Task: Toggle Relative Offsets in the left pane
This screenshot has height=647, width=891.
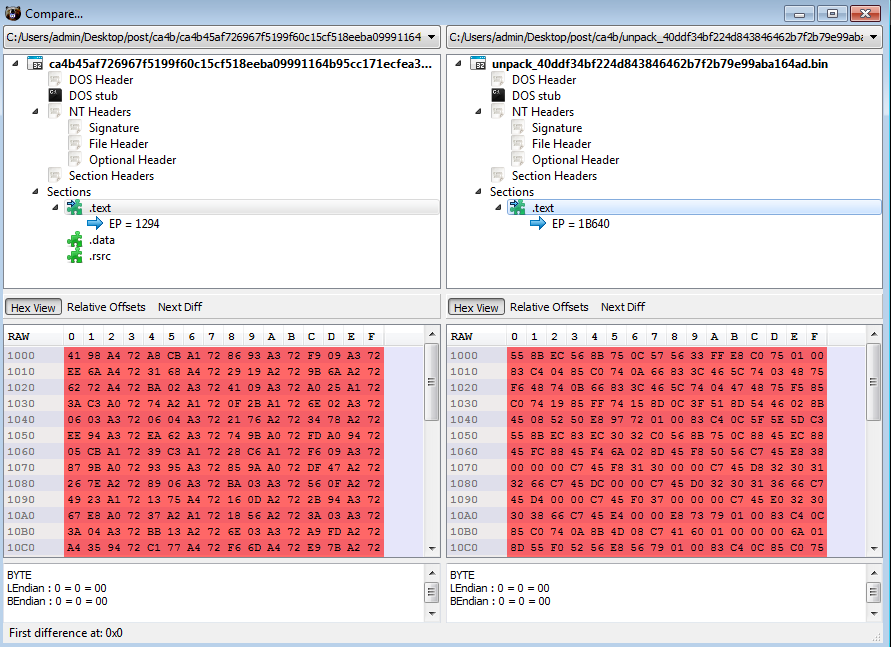Action: click(106, 307)
